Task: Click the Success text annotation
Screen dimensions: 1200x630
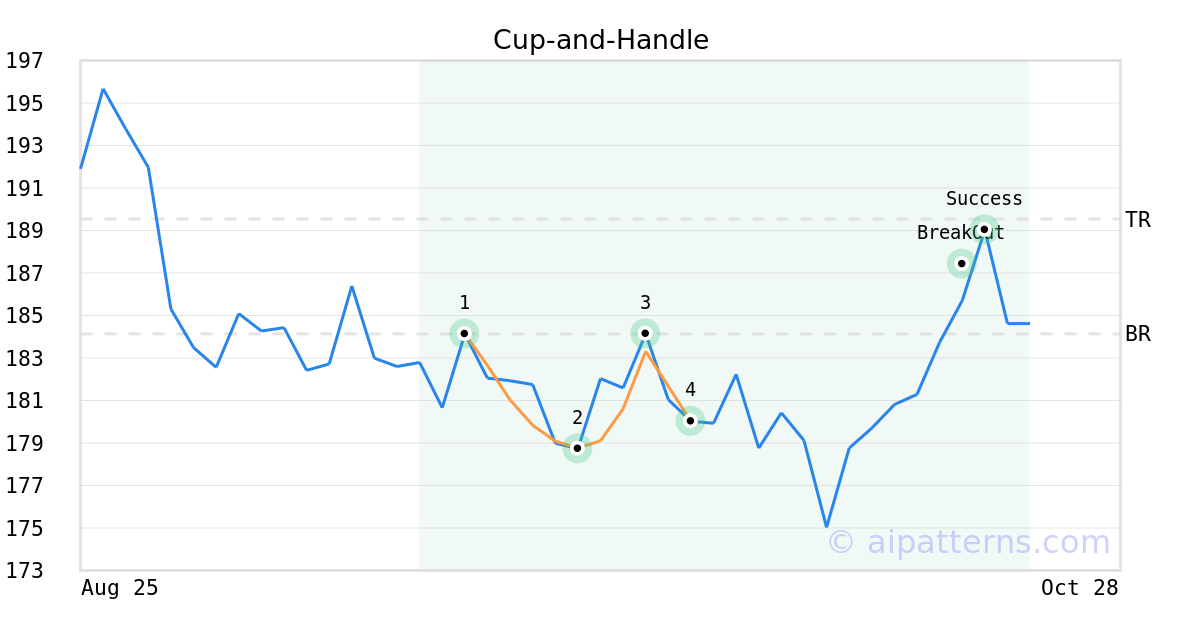Action: coord(984,199)
